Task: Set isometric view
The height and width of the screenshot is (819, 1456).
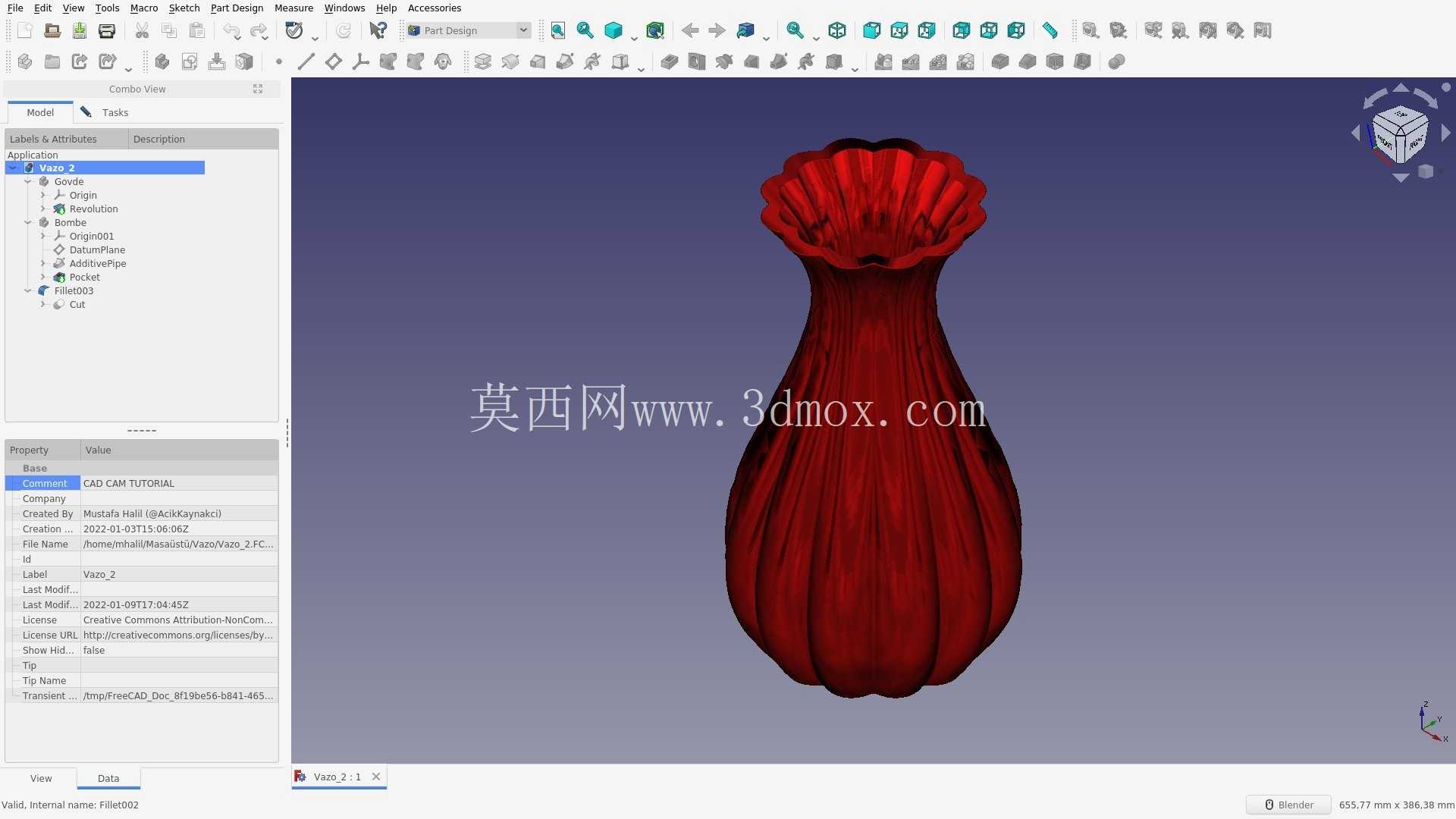Action: (x=837, y=30)
